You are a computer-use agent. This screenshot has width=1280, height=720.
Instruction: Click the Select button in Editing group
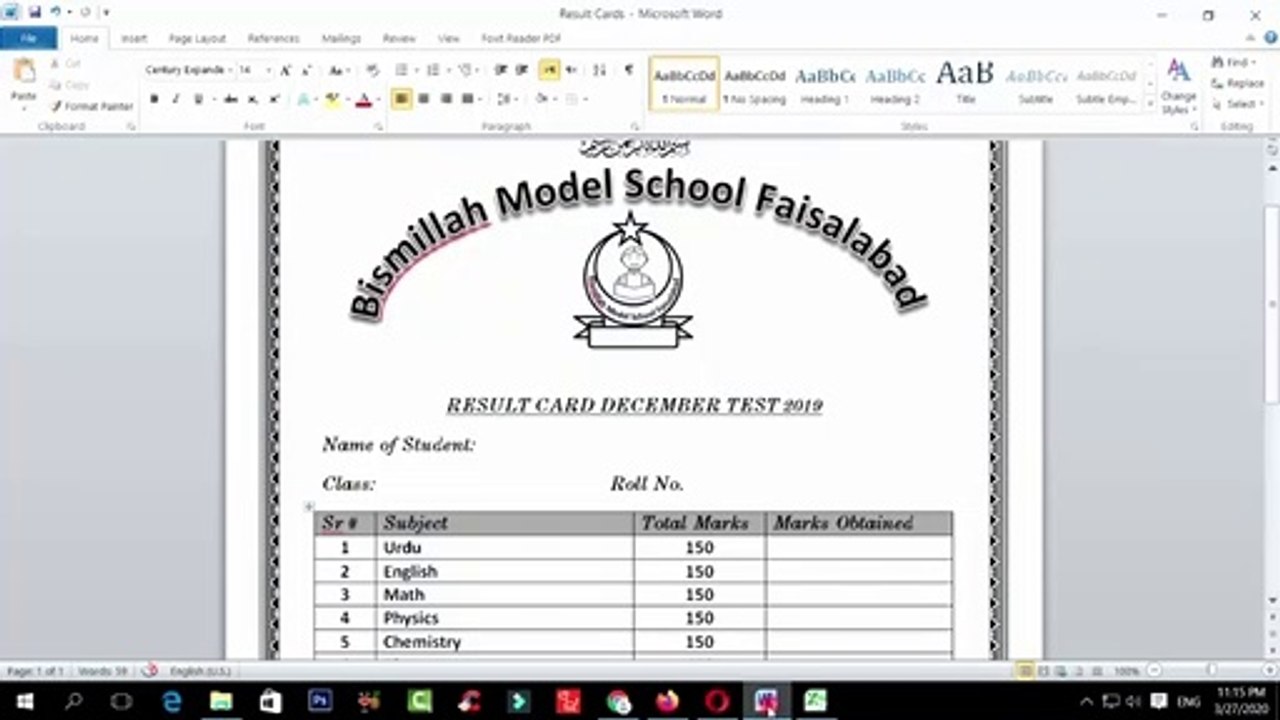pyautogui.click(x=1236, y=104)
